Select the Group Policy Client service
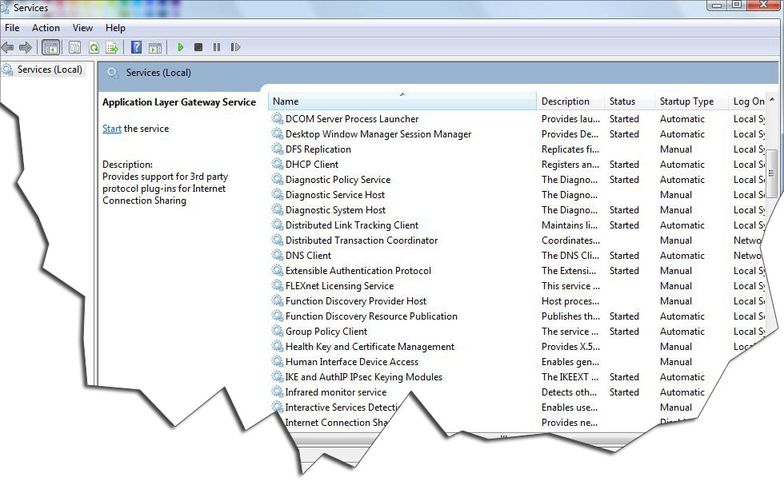The width and height of the screenshot is (784, 485). [326, 332]
